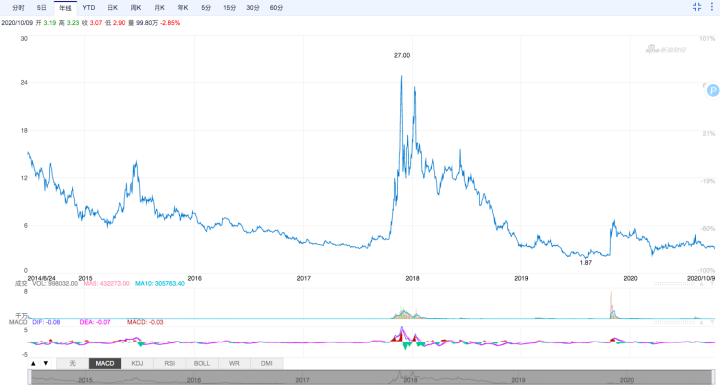
Task: Click the 2020/10/9 end date label
Action: tap(701, 278)
